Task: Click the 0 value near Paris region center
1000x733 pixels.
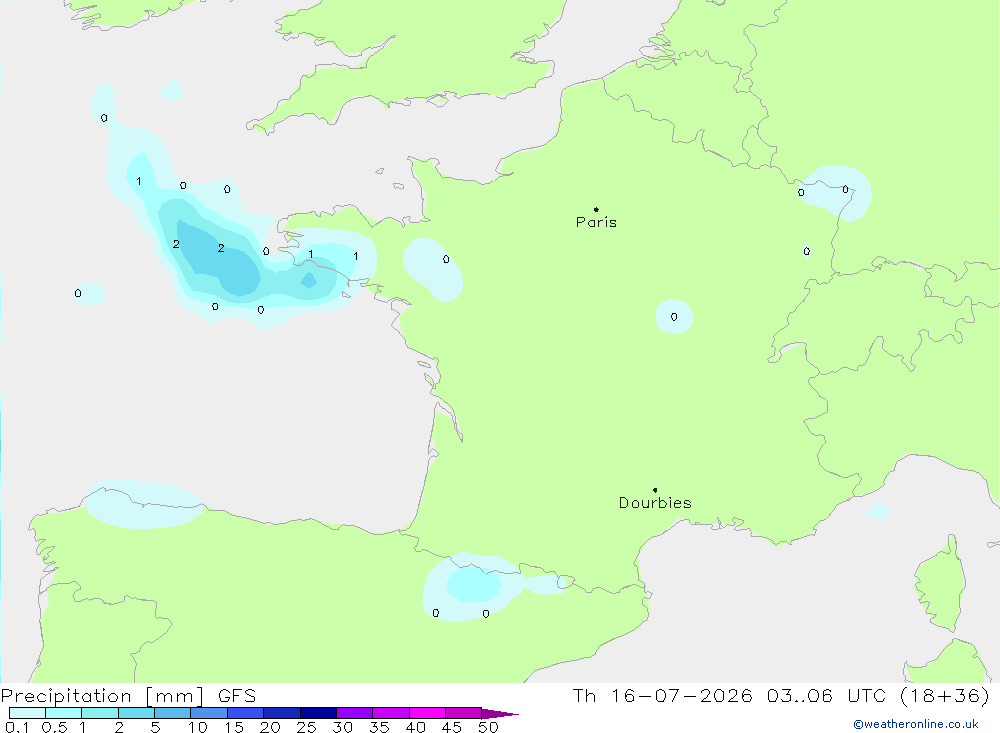Action: click(x=674, y=316)
